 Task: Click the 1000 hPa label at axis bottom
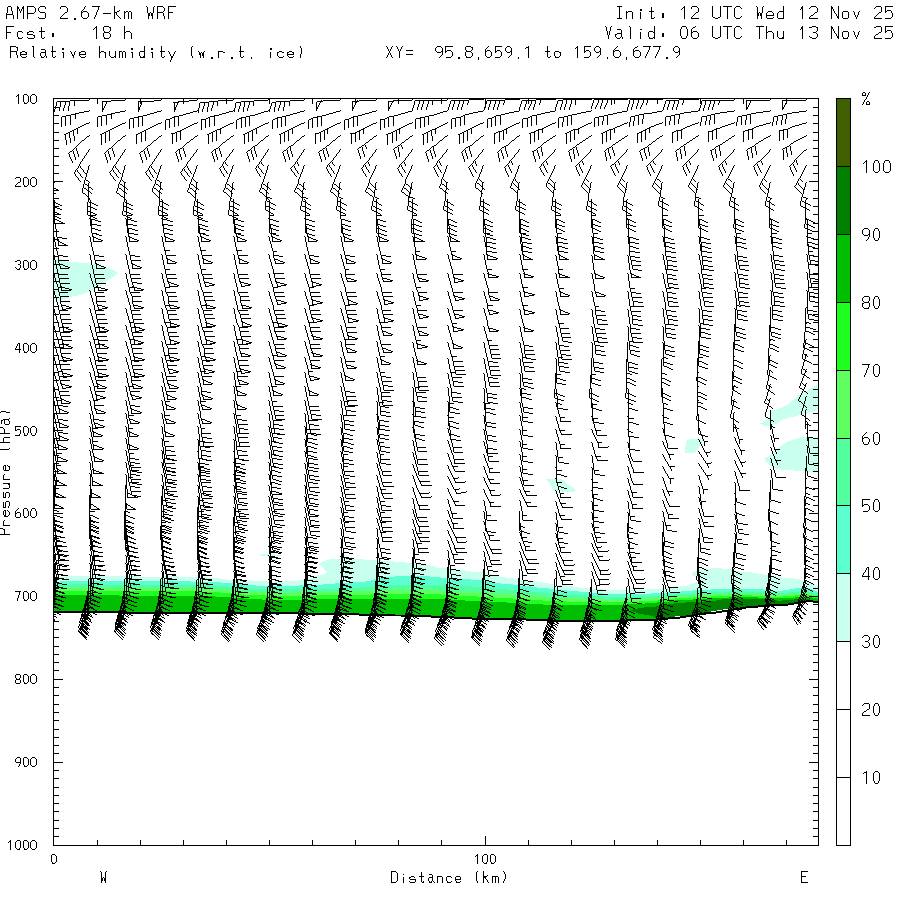click(x=22, y=845)
